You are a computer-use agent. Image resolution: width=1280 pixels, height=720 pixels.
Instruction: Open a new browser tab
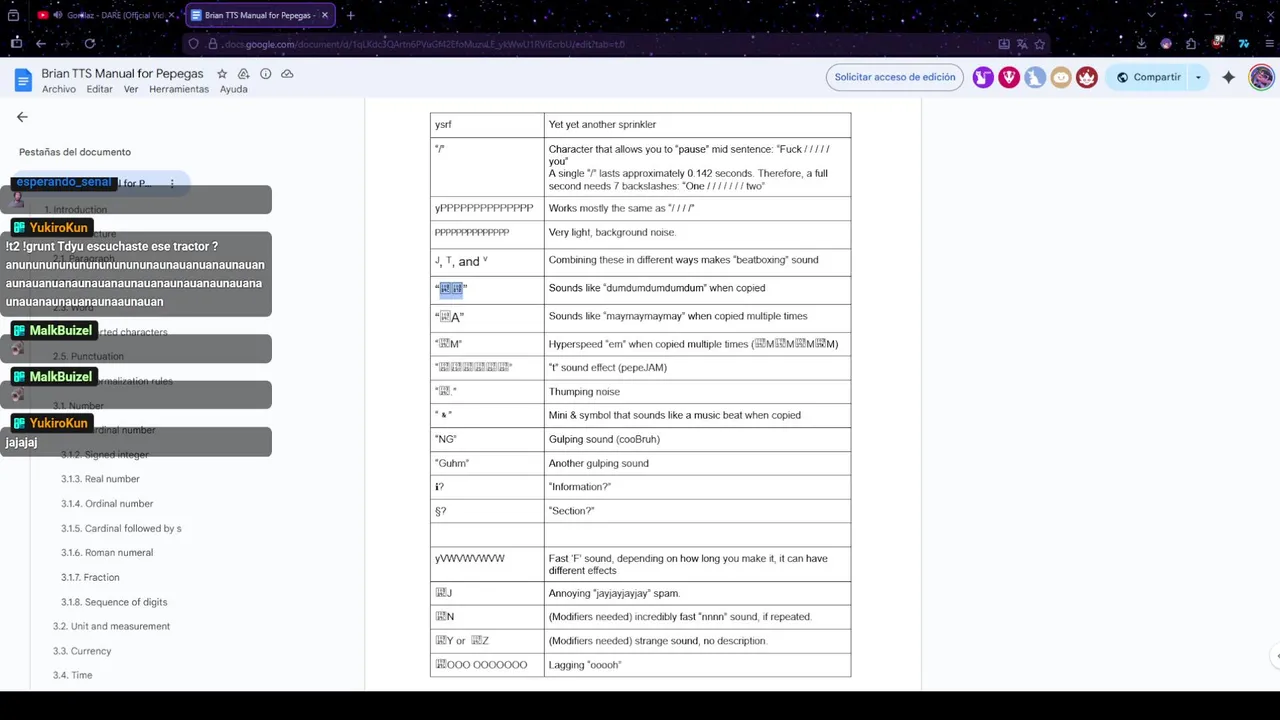coord(350,15)
